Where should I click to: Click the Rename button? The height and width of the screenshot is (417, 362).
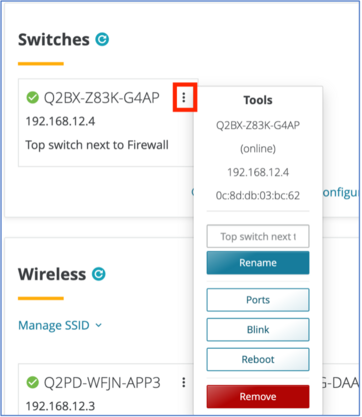pos(258,263)
